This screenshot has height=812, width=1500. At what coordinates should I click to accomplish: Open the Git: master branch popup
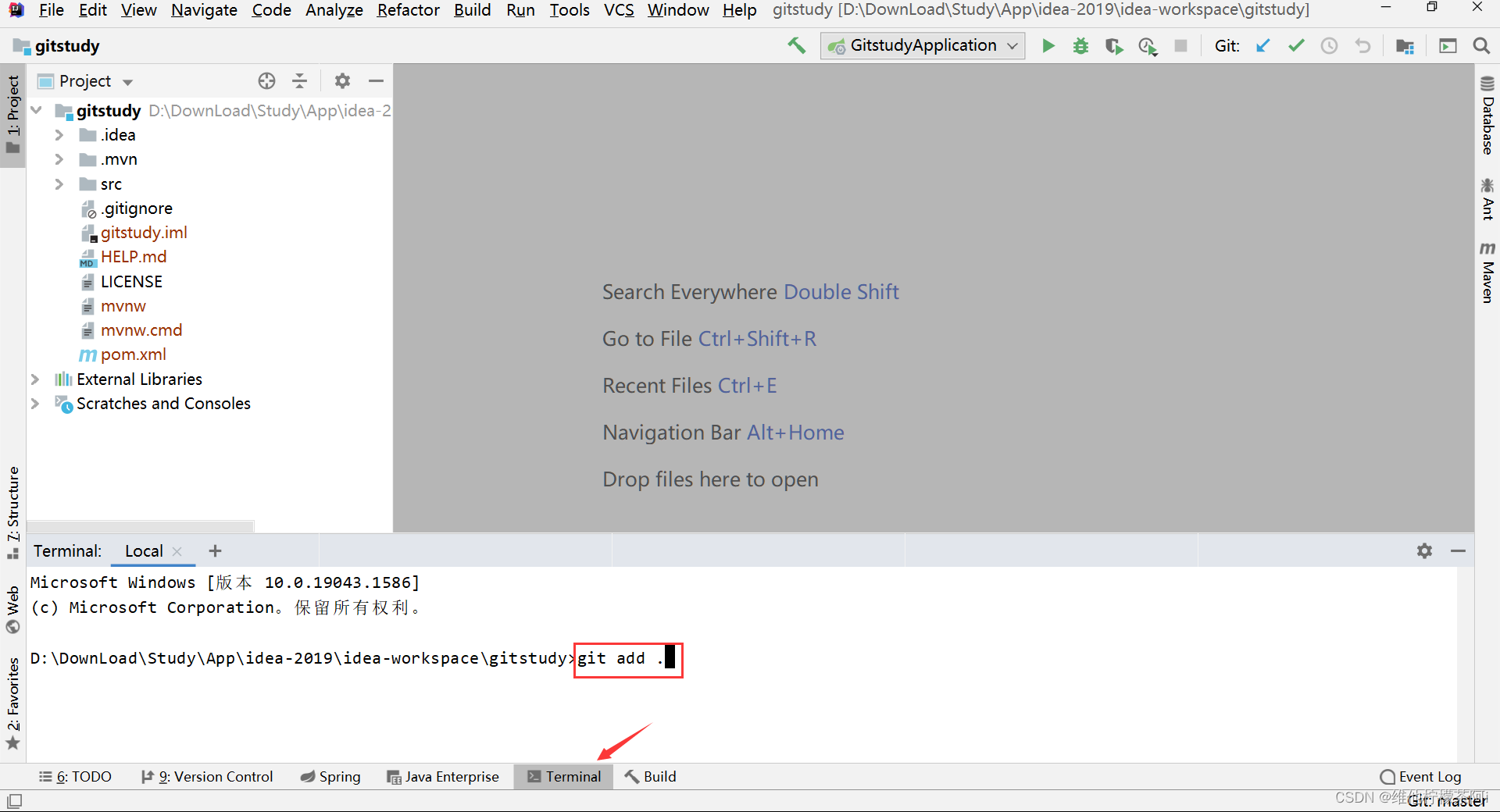1448,801
